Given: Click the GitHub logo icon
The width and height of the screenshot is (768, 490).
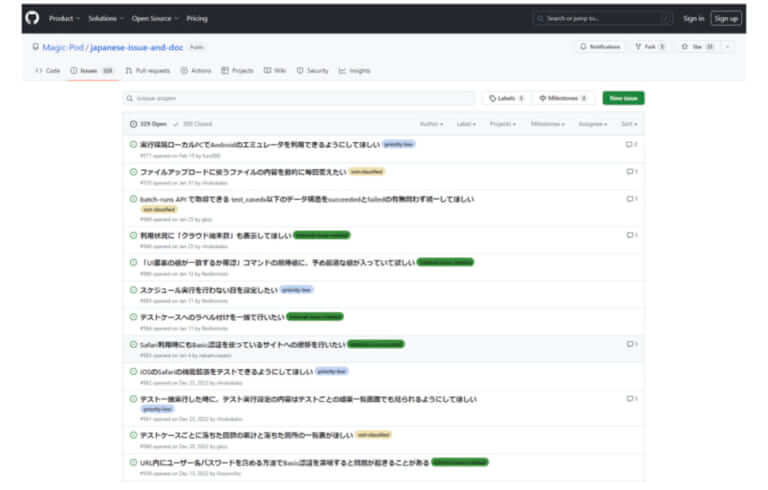Looking at the screenshot, I should tap(30, 18).
